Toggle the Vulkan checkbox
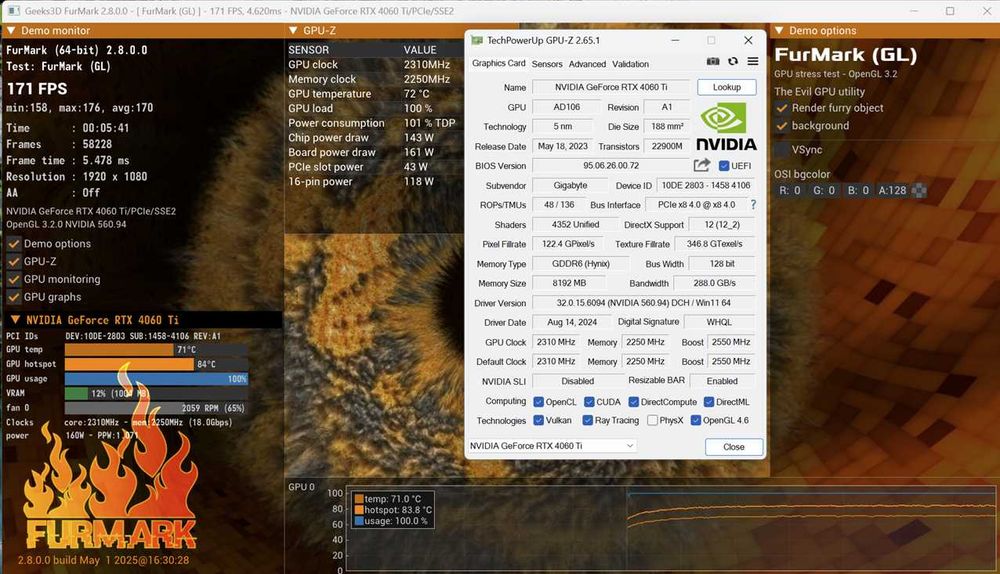1000x574 pixels. [538, 420]
